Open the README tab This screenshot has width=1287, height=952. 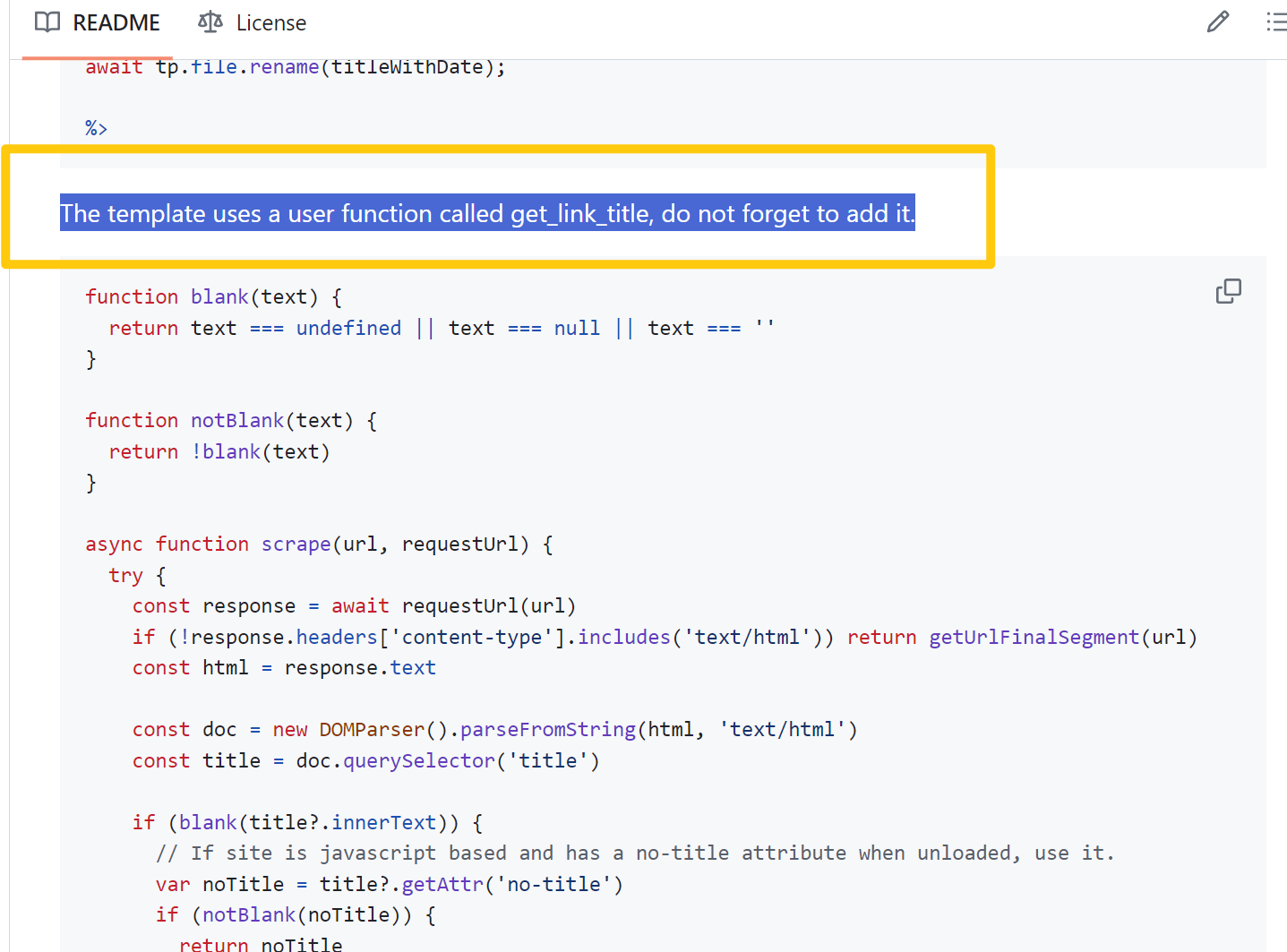coord(97,22)
